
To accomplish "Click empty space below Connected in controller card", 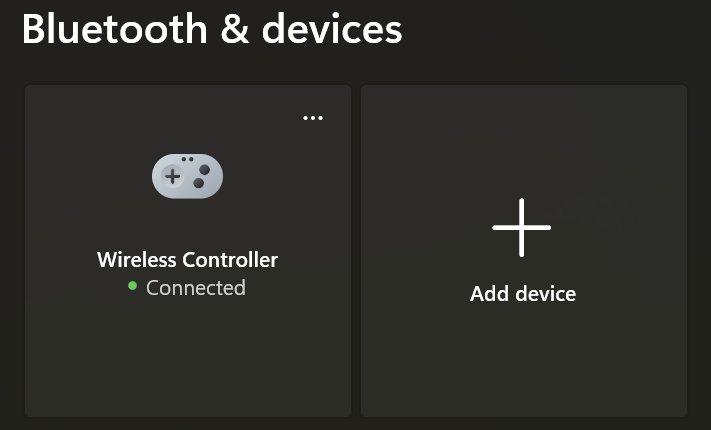I will pyautogui.click(x=188, y=358).
